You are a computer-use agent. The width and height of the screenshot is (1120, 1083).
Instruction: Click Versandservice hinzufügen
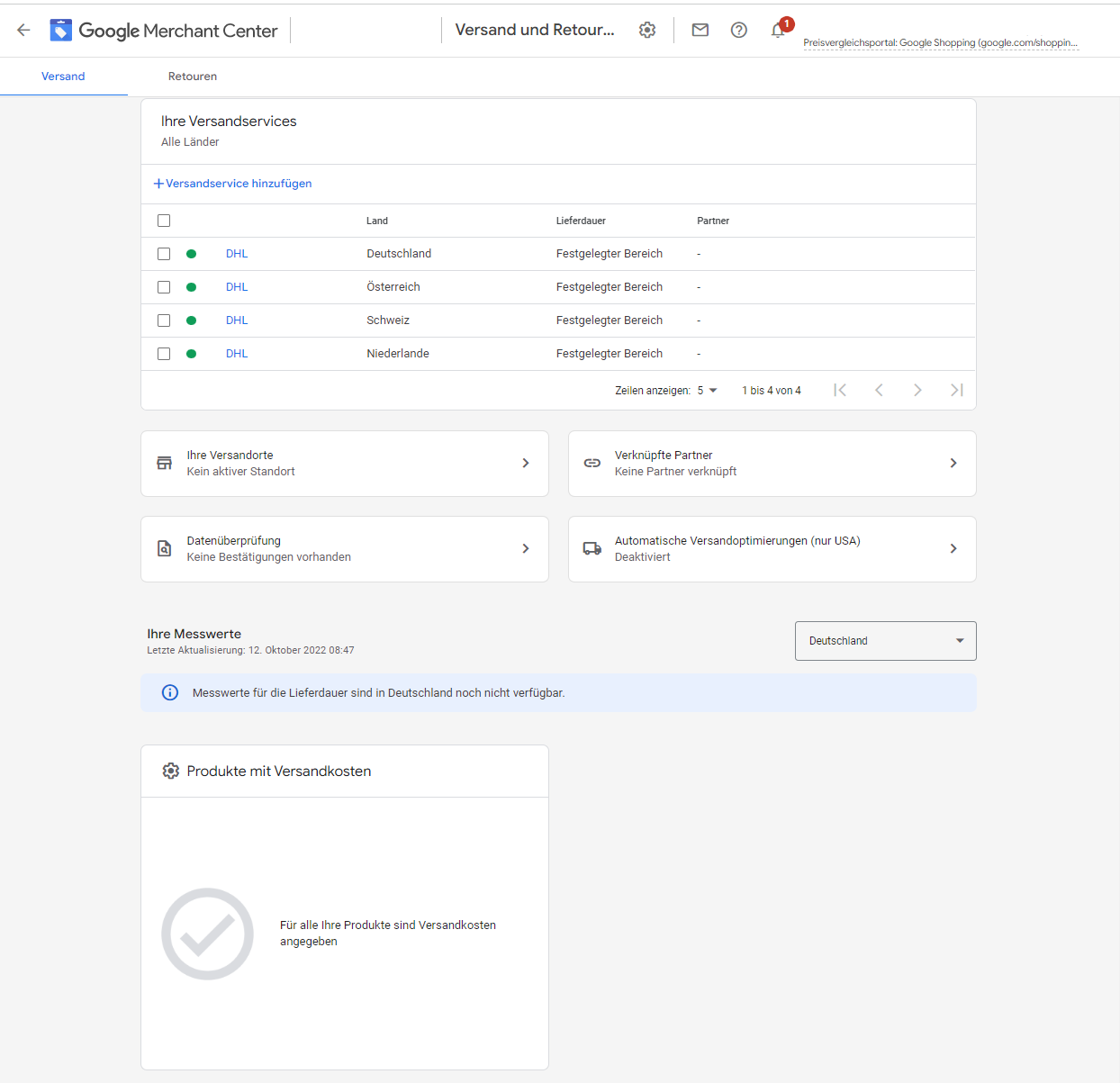click(x=232, y=184)
